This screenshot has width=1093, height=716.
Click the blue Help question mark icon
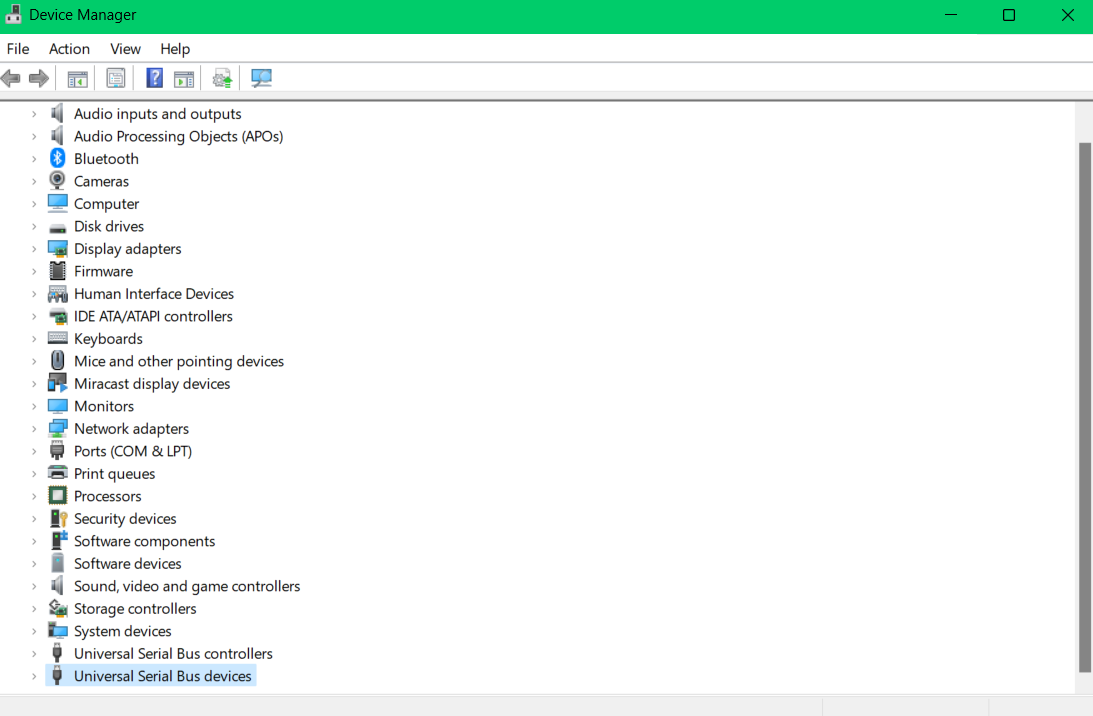pyautogui.click(x=154, y=78)
